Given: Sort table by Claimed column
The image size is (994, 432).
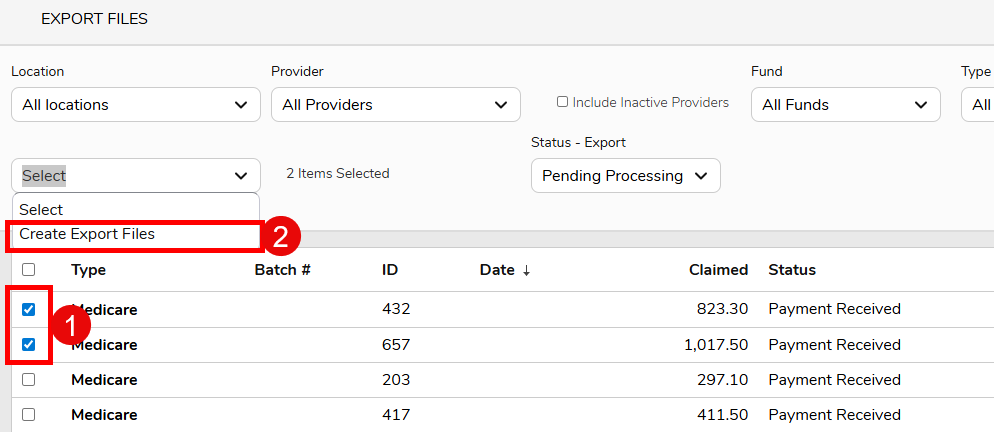Looking at the screenshot, I should (x=718, y=270).
